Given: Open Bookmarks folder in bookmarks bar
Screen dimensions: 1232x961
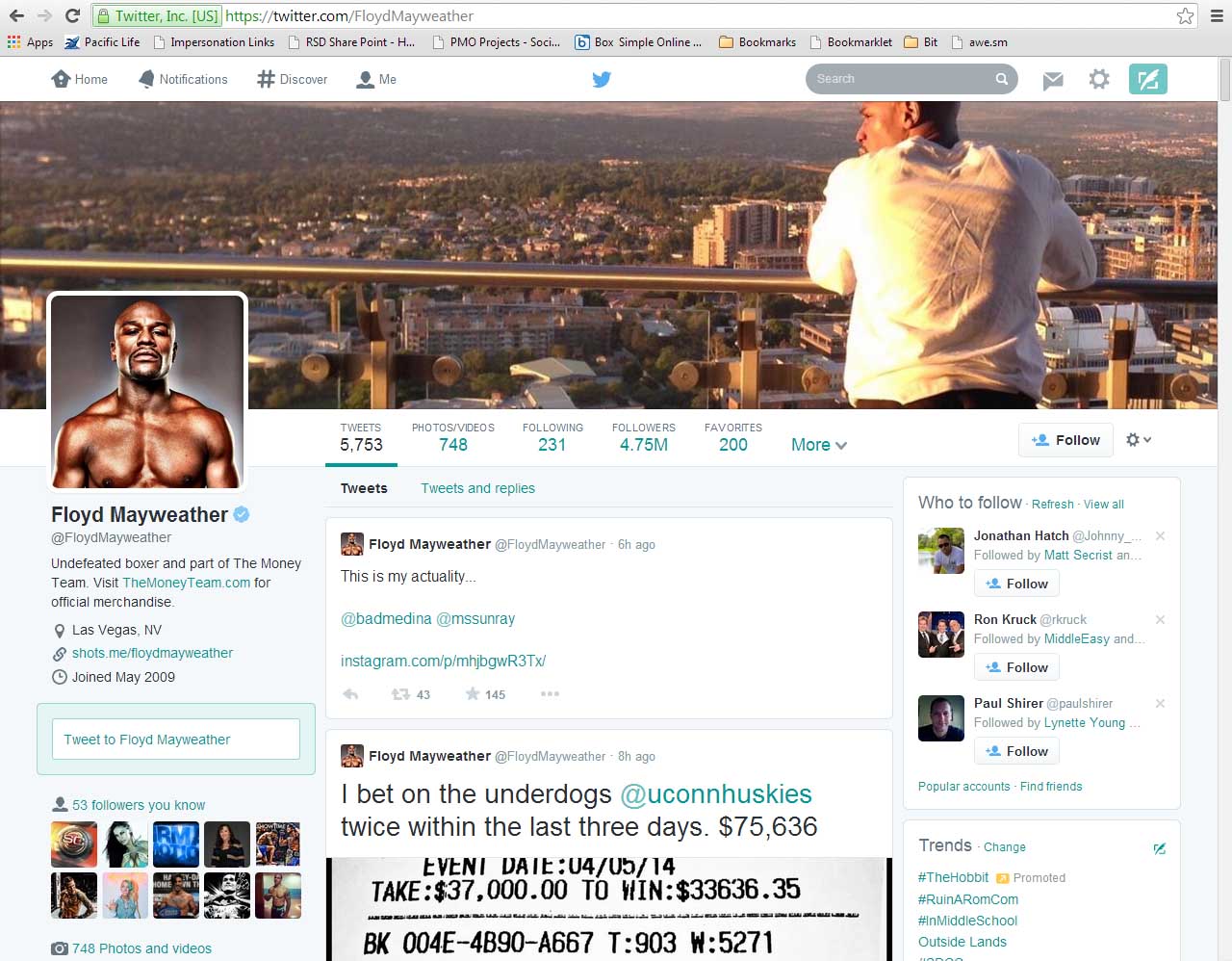Looking at the screenshot, I should tap(757, 42).
